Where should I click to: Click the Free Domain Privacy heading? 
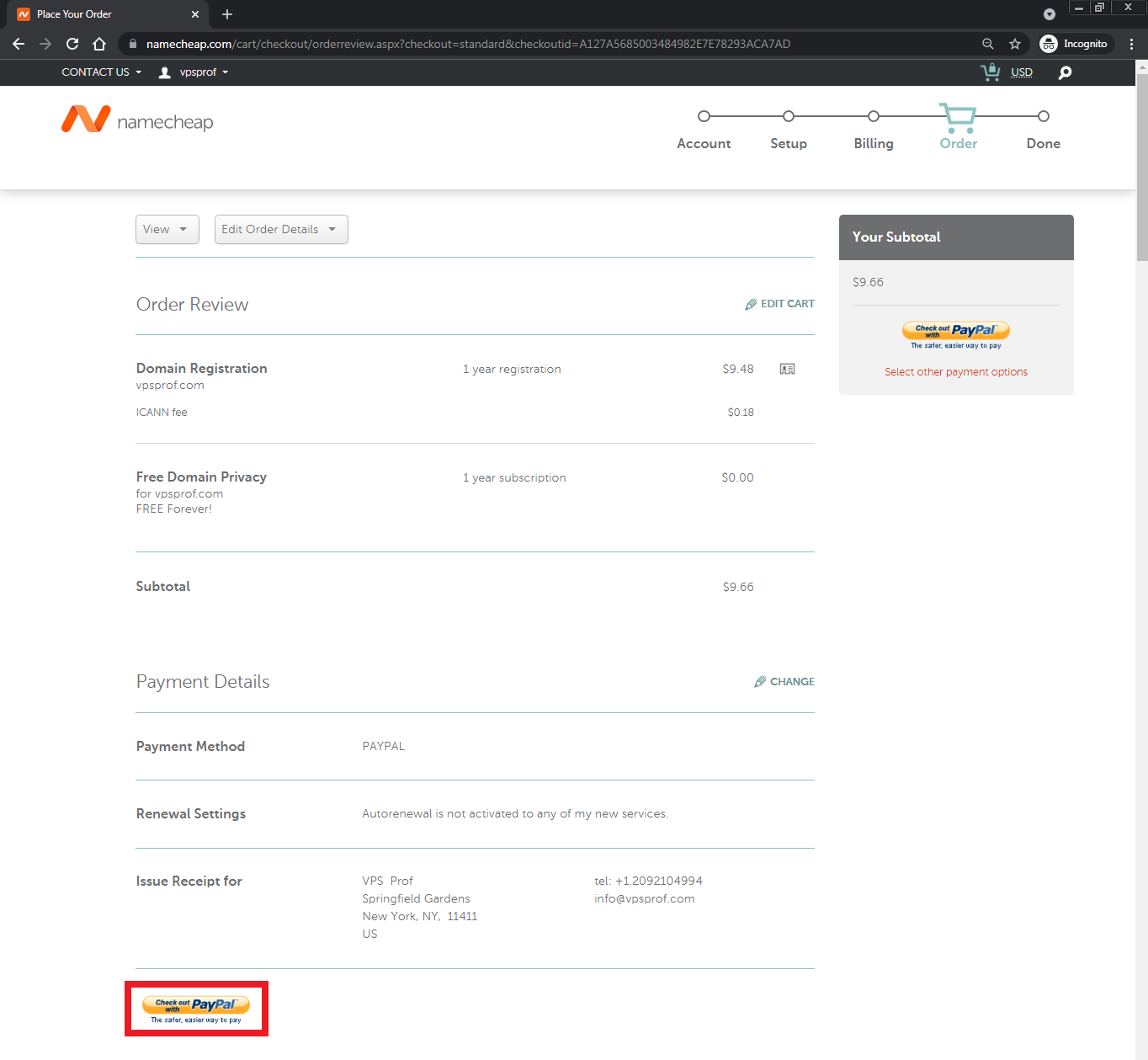201,477
